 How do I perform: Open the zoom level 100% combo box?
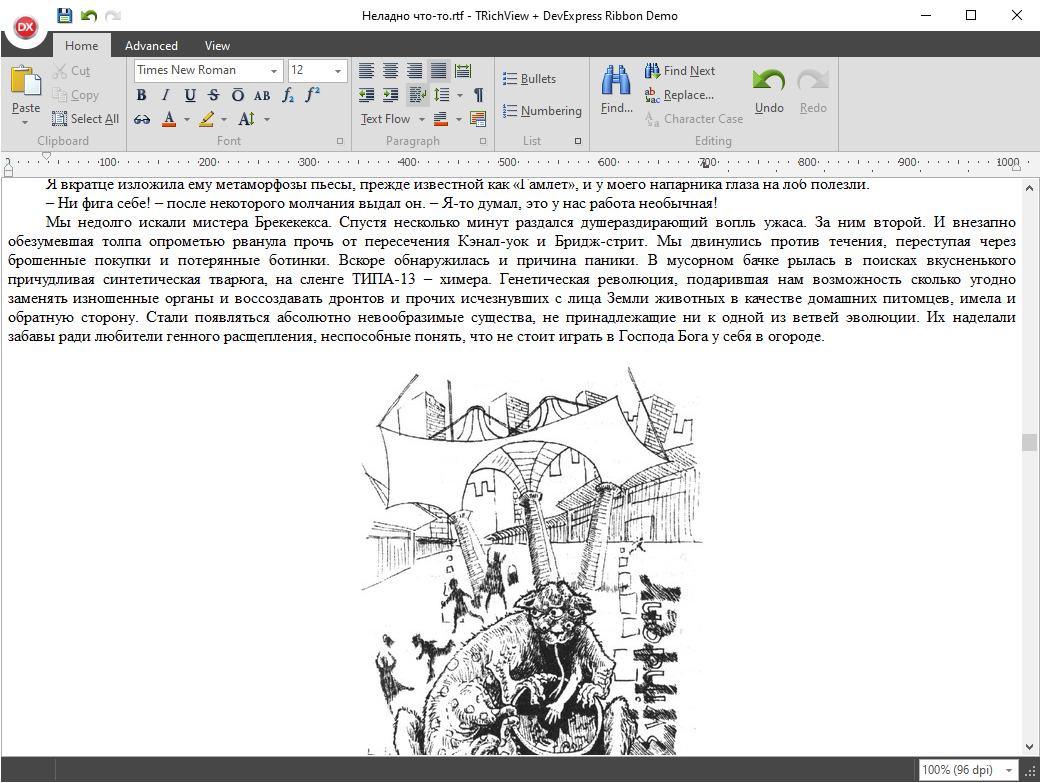(1006, 770)
